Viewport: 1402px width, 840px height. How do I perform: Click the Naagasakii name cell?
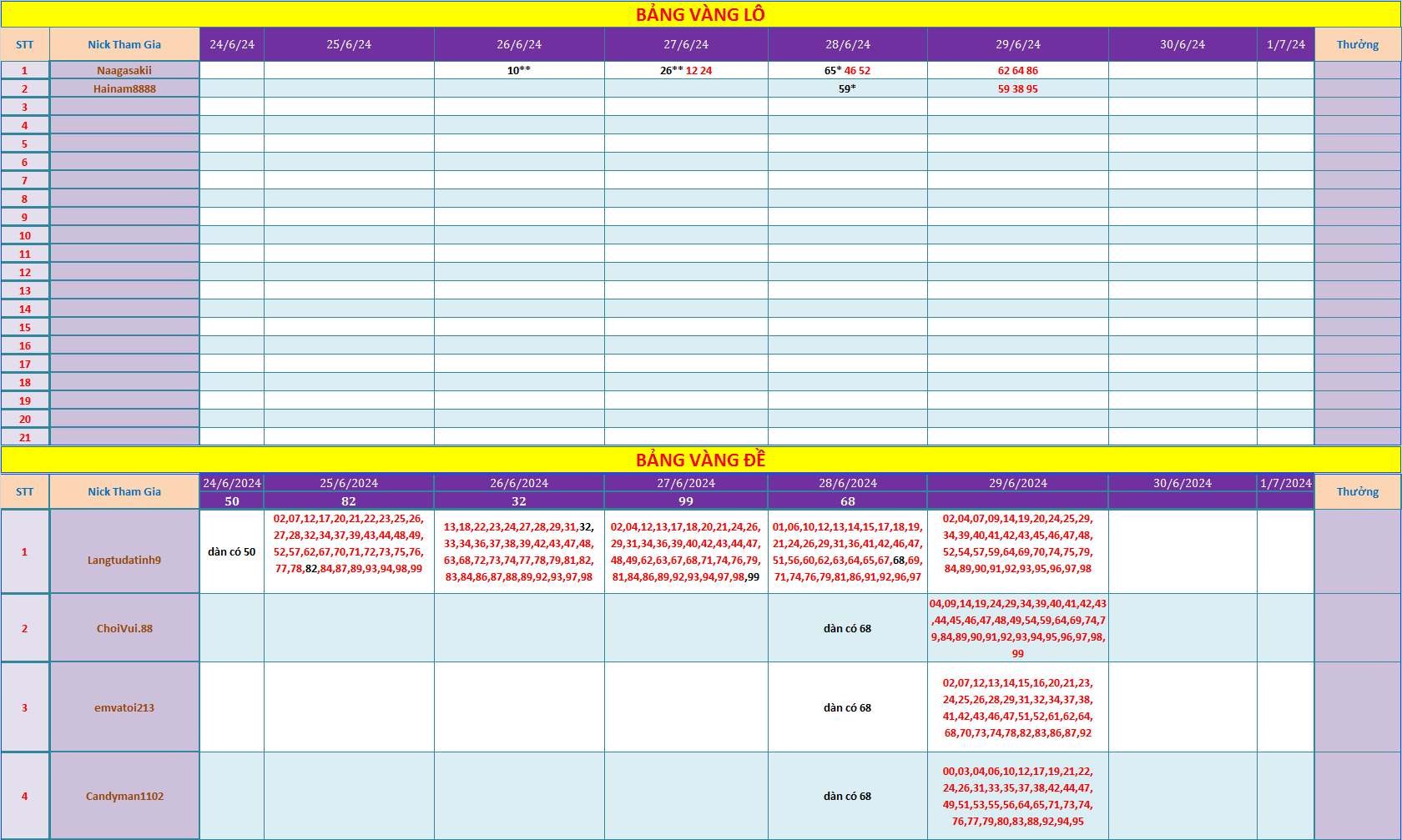(124, 70)
